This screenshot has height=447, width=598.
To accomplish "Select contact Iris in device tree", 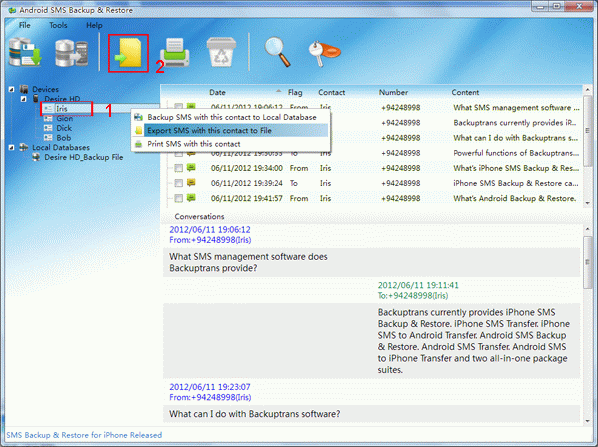I will click(61, 109).
